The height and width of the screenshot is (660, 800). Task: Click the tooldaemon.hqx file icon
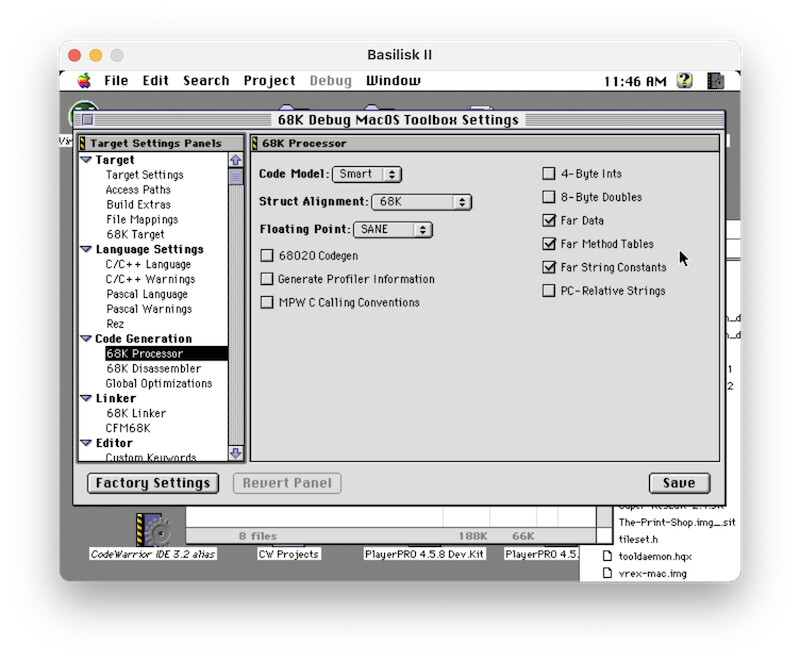(x=606, y=556)
